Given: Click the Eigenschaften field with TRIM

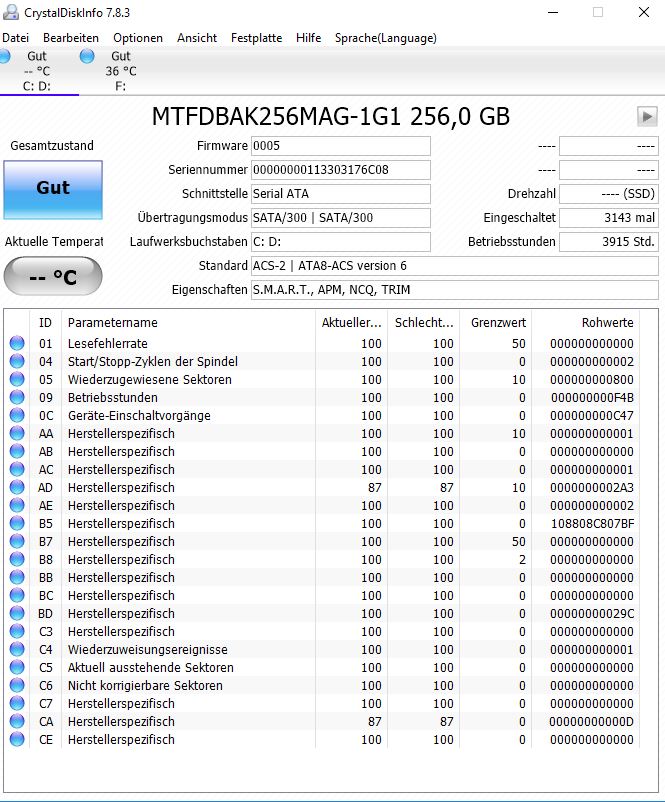Looking at the screenshot, I should 455,290.
